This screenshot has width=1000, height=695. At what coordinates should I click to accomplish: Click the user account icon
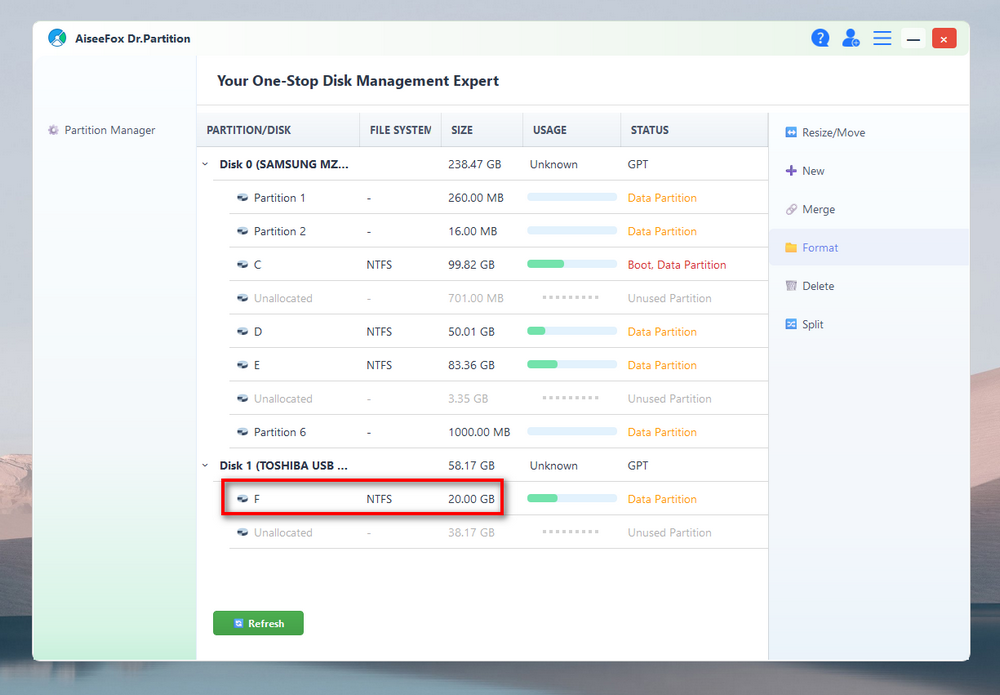tap(851, 38)
